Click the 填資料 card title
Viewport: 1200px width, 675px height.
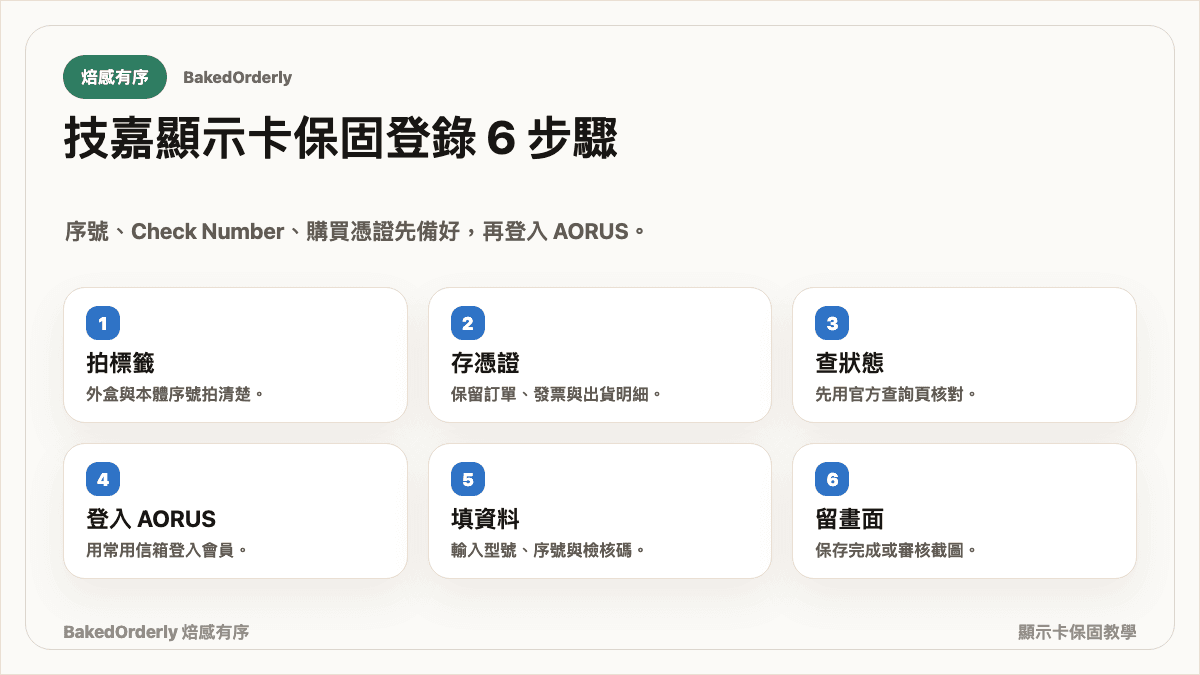[486, 519]
